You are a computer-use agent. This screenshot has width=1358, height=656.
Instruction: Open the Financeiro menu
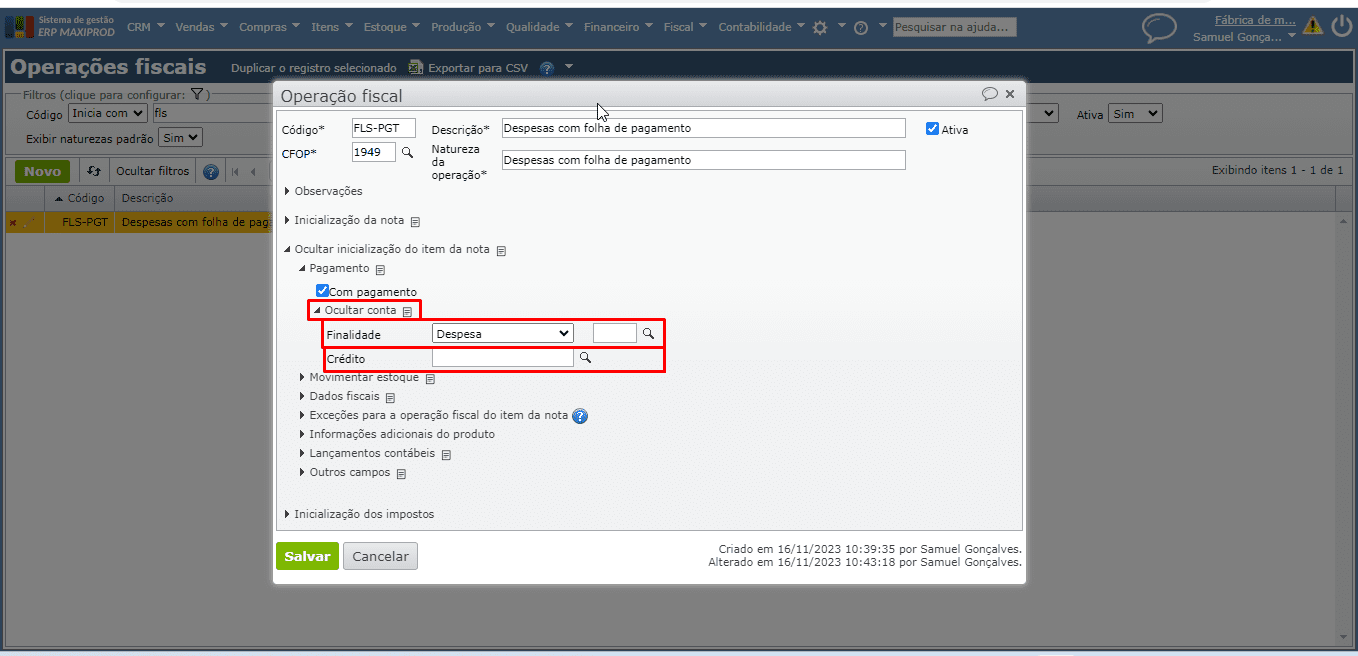click(x=618, y=27)
